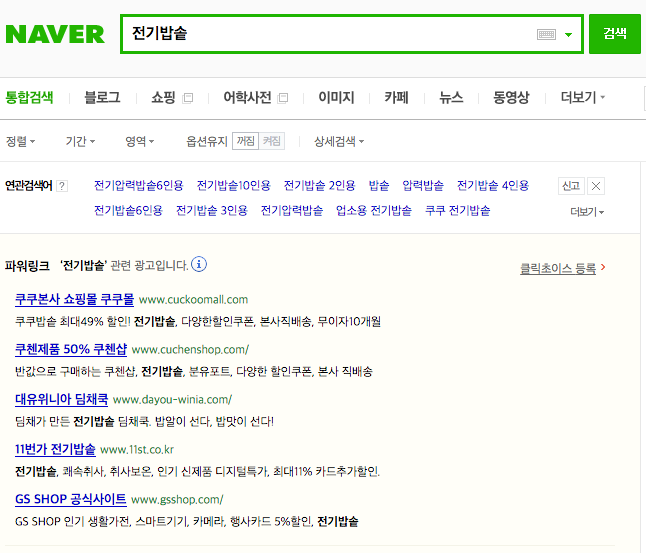Click related search 전기밥솥6인용

128,211
